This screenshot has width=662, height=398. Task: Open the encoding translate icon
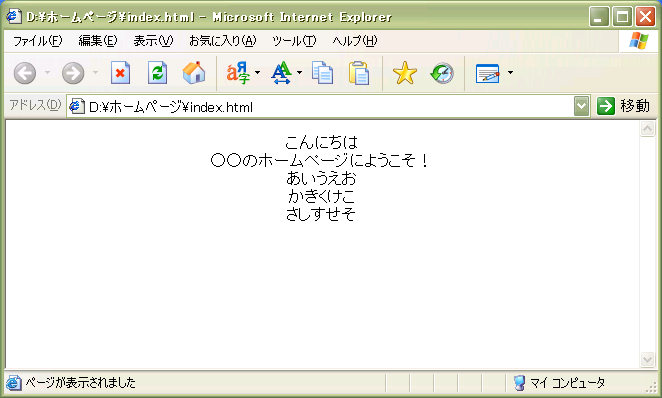coord(238,73)
